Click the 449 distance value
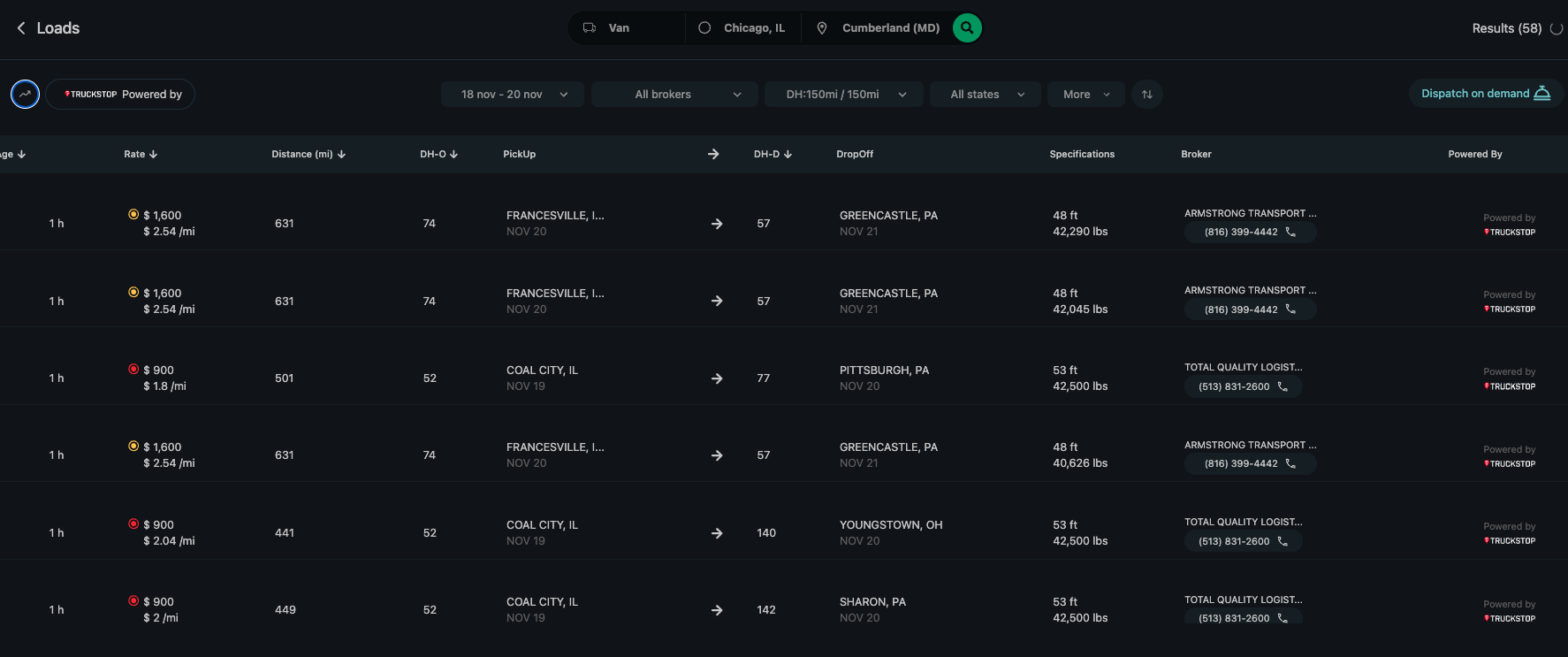 pos(285,610)
